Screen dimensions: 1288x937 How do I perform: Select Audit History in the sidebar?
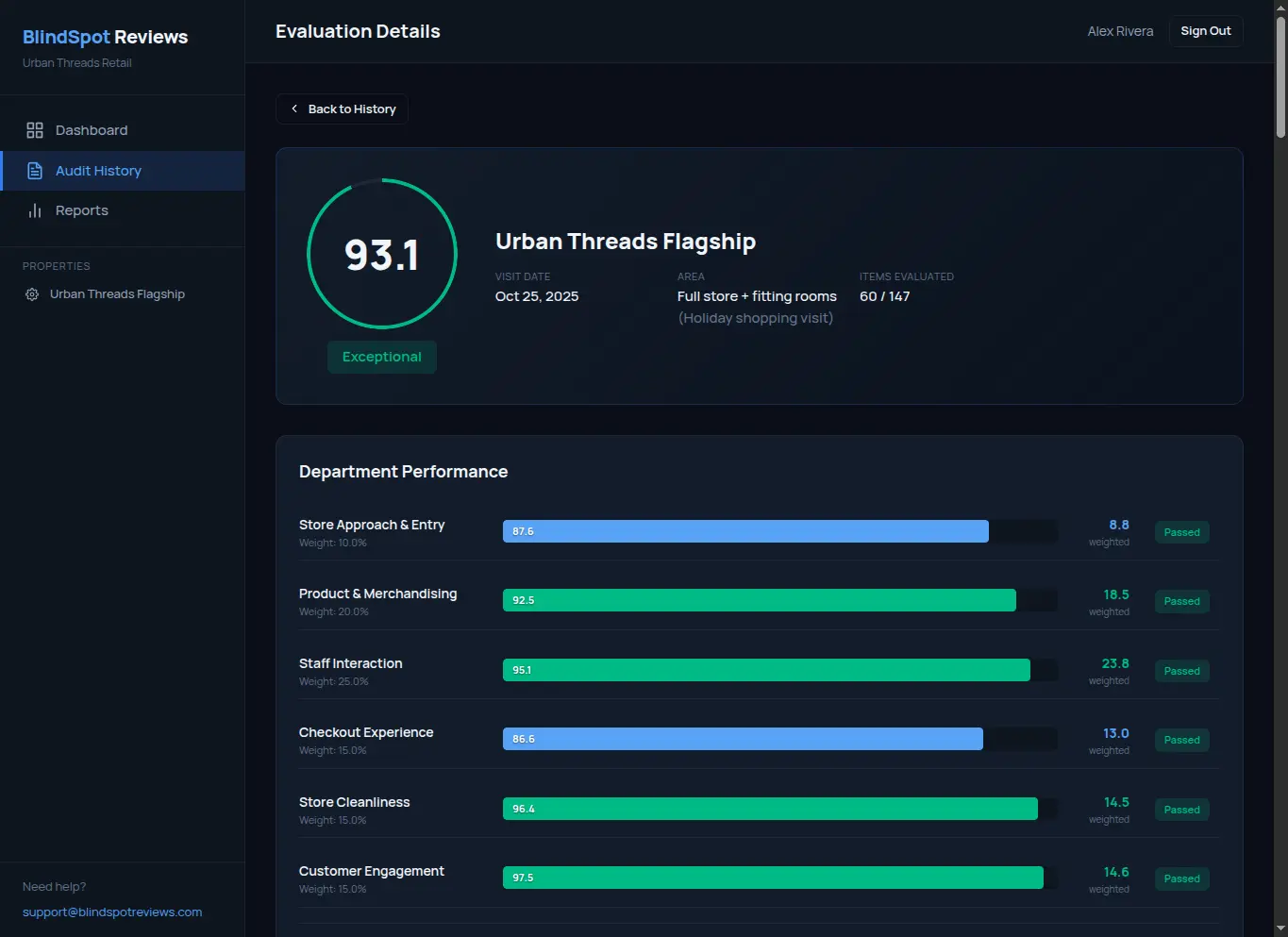click(98, 170)
